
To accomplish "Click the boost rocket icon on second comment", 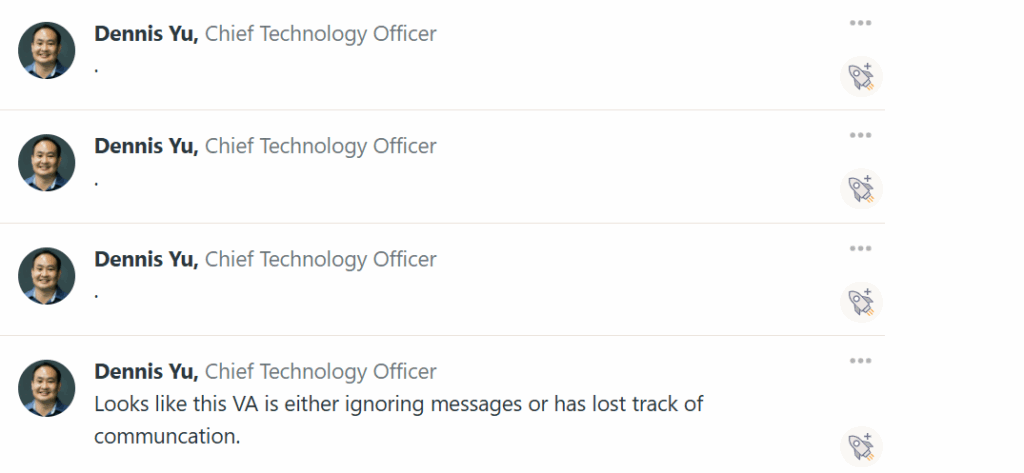I will tap(861, 189).
